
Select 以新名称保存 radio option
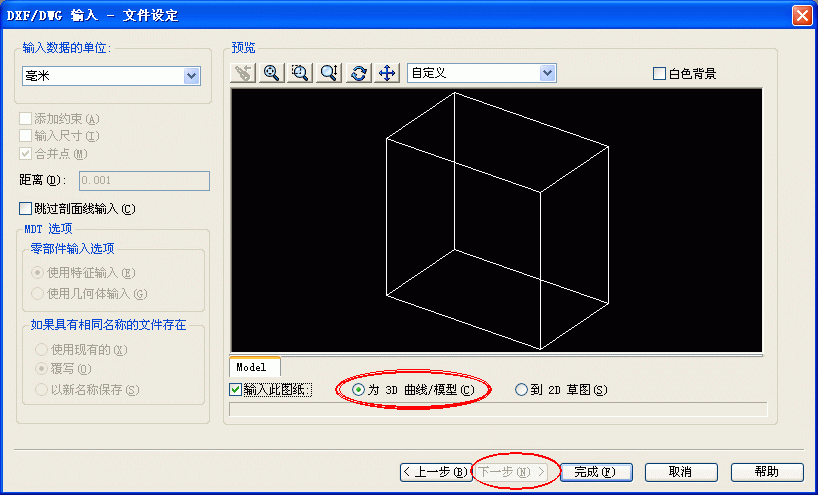click(x=41, y=390)
